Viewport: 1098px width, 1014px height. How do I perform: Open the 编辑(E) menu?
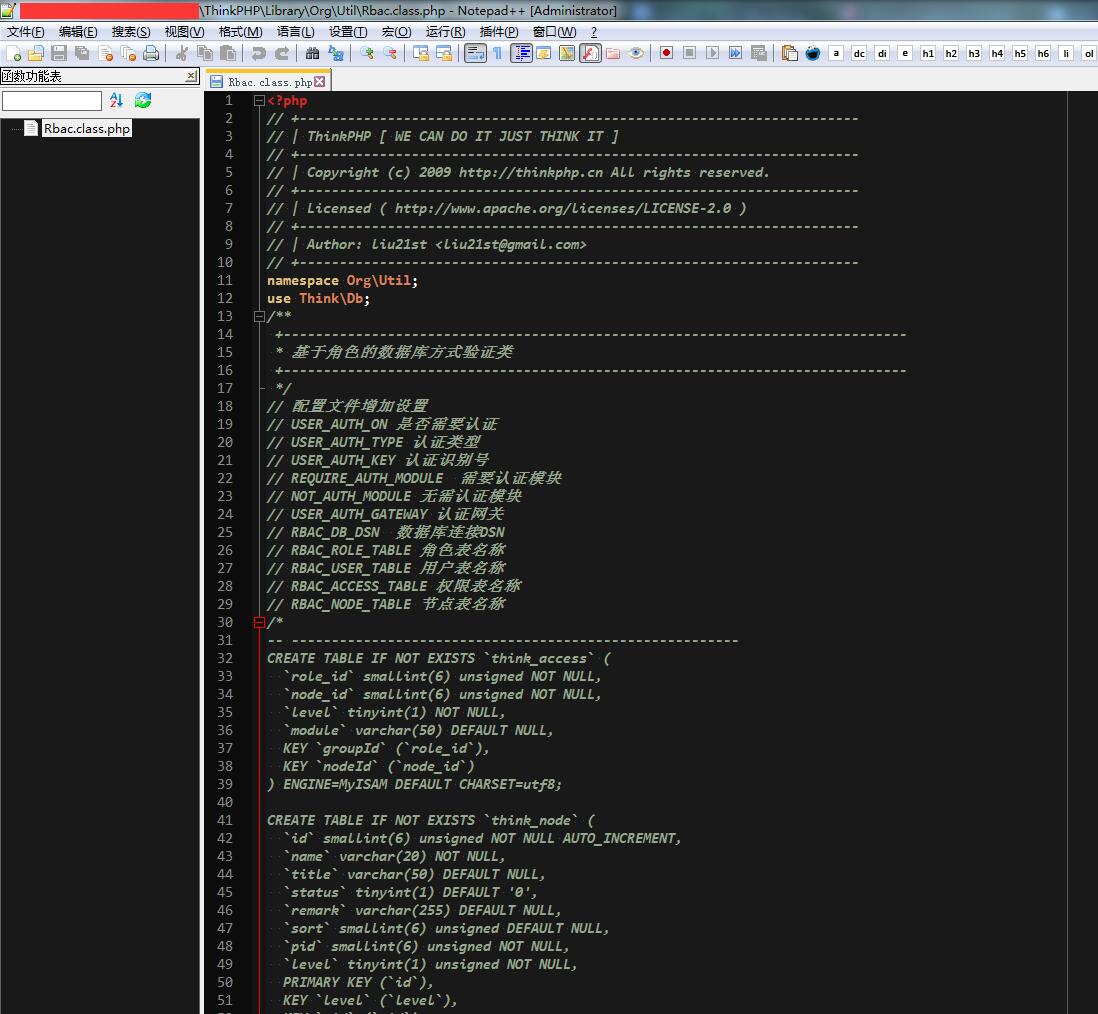pyautogui.click(x=78, y=32)
